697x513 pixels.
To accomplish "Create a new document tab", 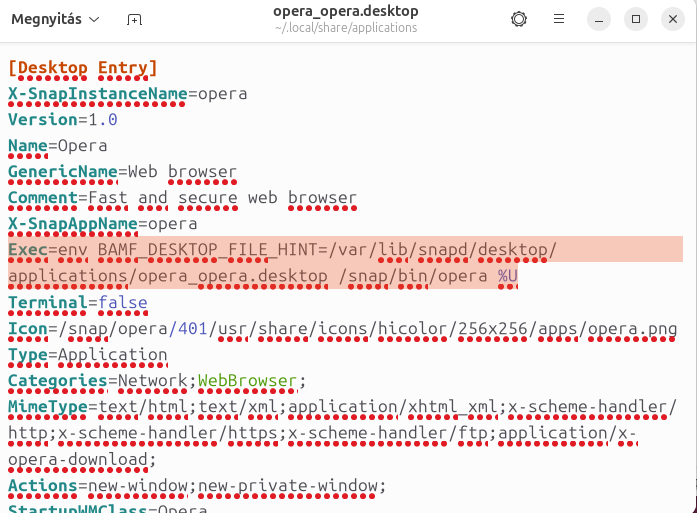I will coord(134,20).
